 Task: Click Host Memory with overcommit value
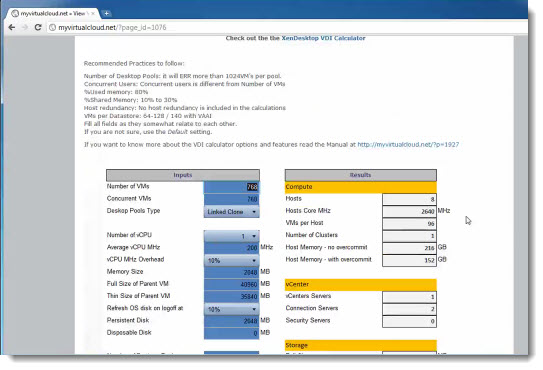[409, 260]
